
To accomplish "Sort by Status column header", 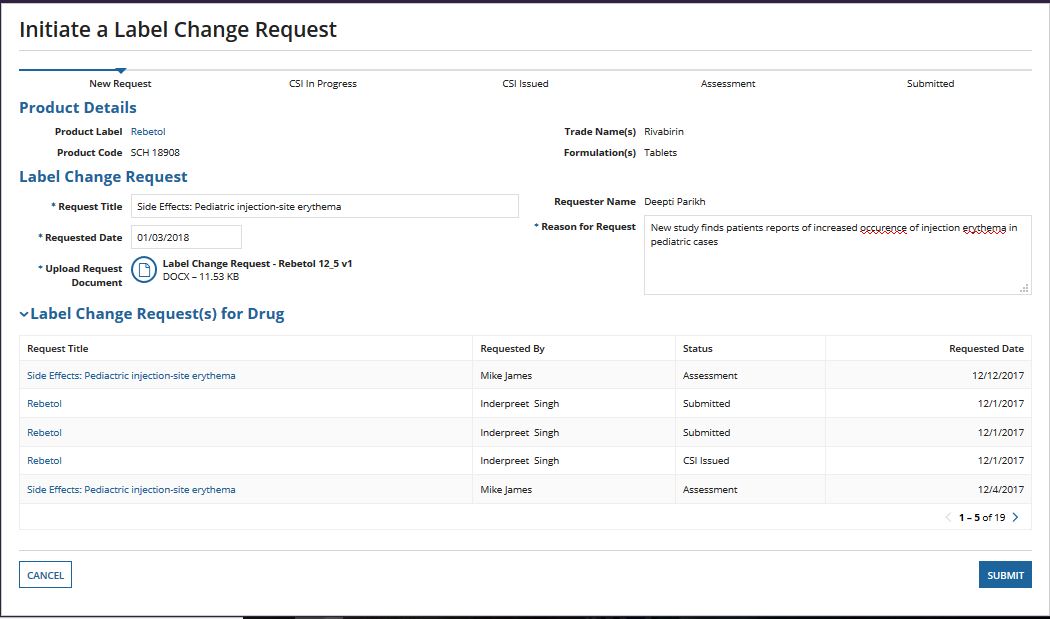I will point(697,348).
